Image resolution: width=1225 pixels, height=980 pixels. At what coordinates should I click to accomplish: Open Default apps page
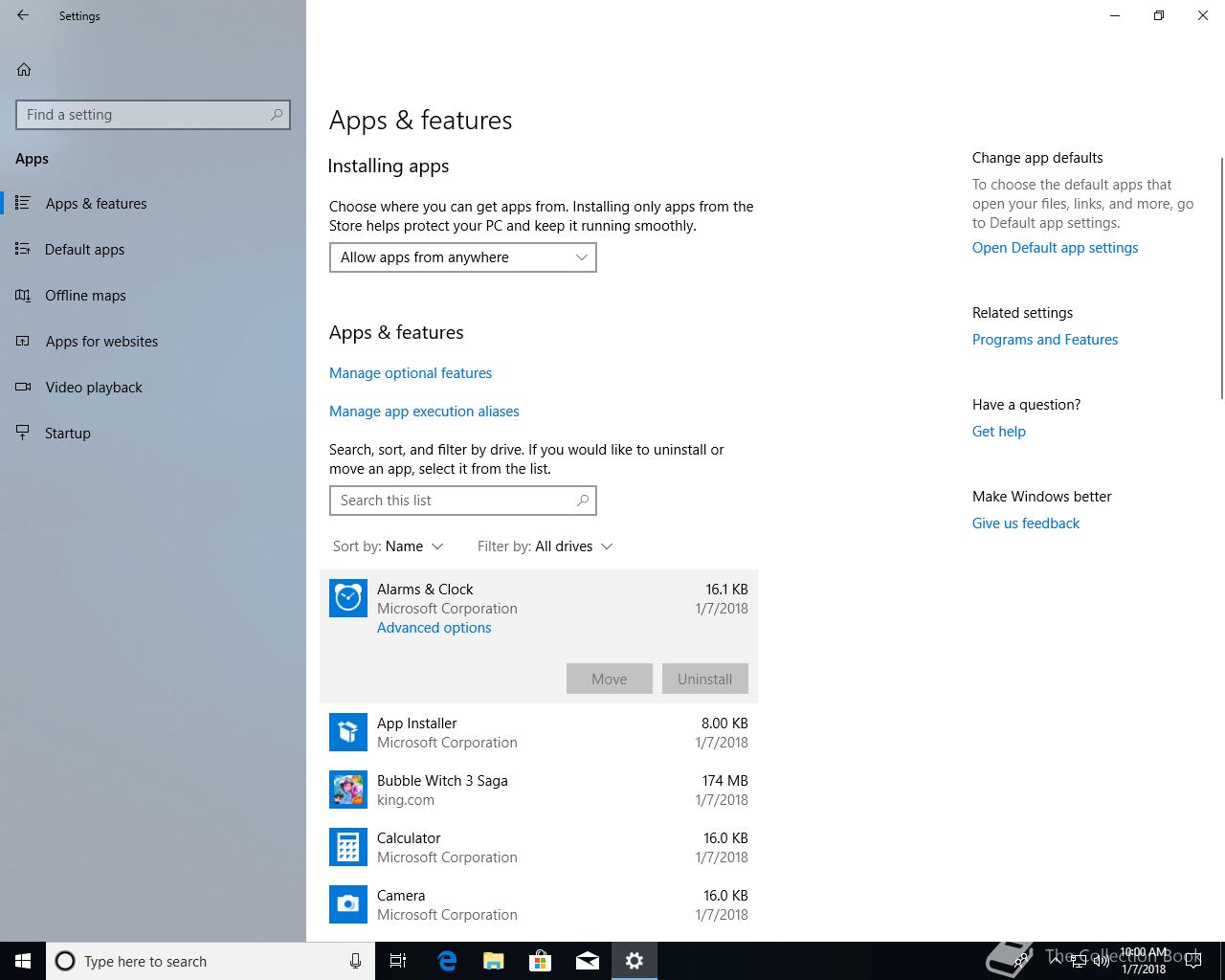(x=153, y=250)
